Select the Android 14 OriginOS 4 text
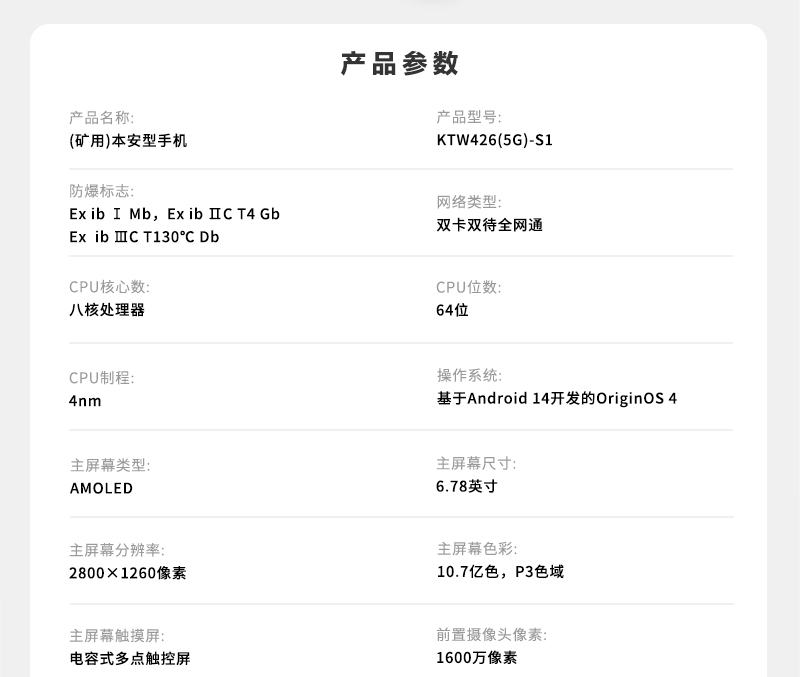This screenshot has width=800, height=677. tap(556, 399)
